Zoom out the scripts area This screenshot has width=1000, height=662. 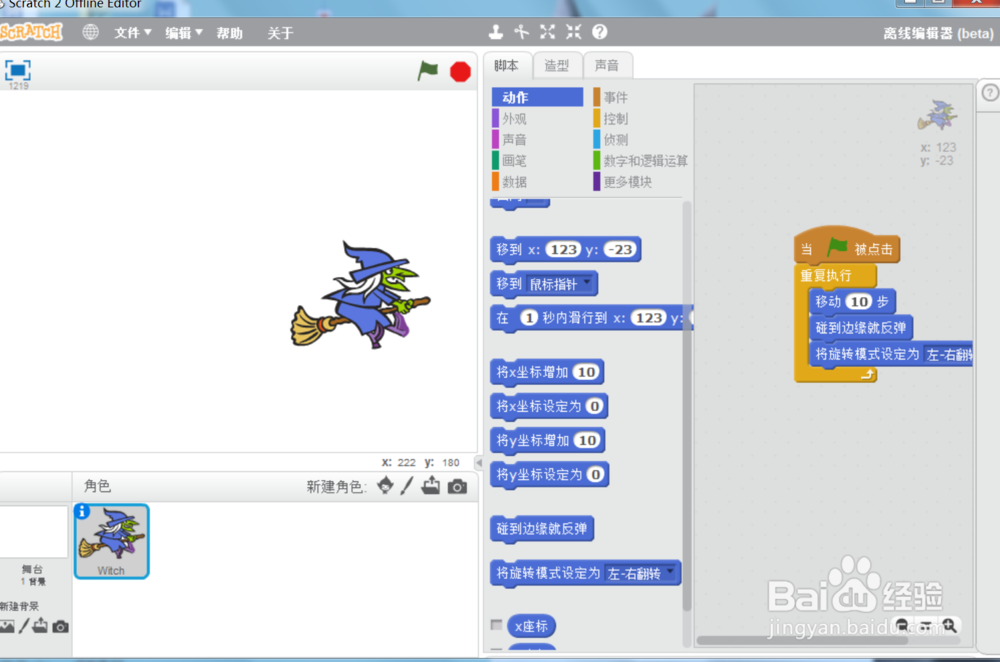[902, 625]
